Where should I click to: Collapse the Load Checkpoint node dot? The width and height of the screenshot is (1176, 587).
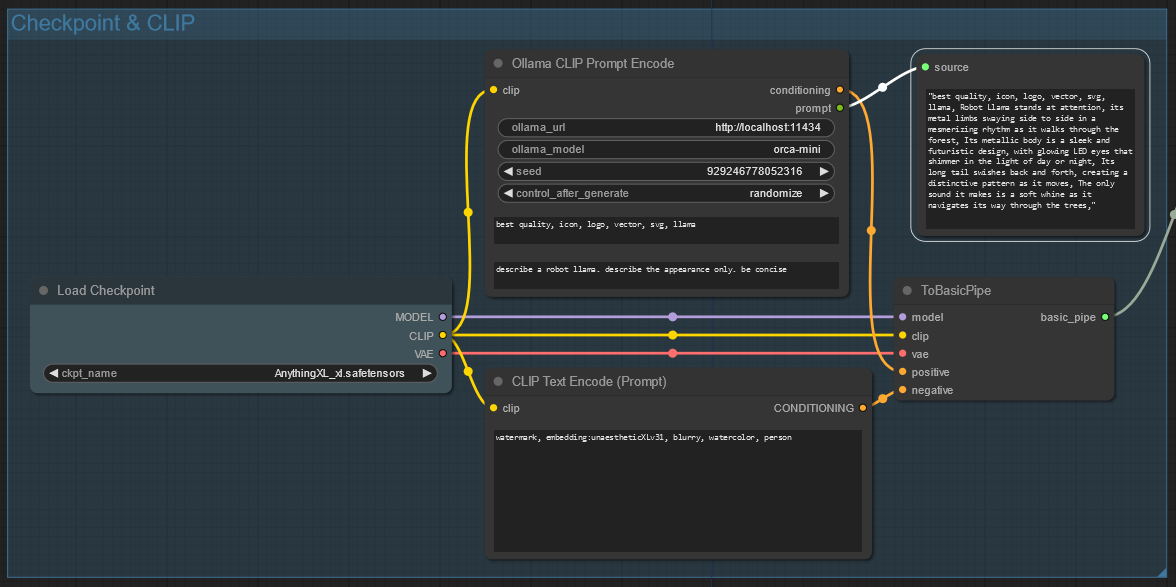point(44,290)
